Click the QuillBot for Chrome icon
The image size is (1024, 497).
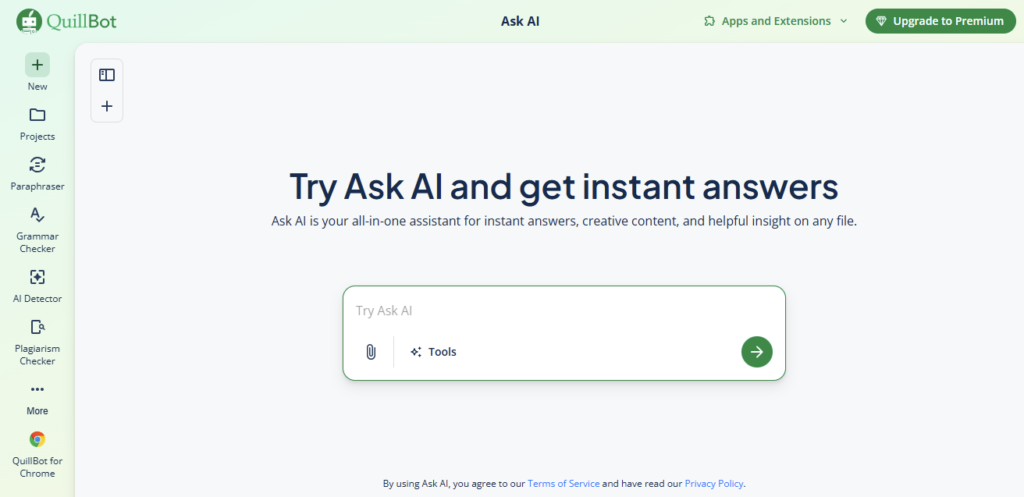click(x=37, y=439)
